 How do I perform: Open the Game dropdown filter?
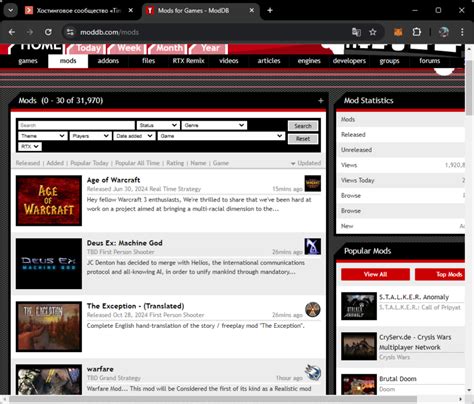221,136
